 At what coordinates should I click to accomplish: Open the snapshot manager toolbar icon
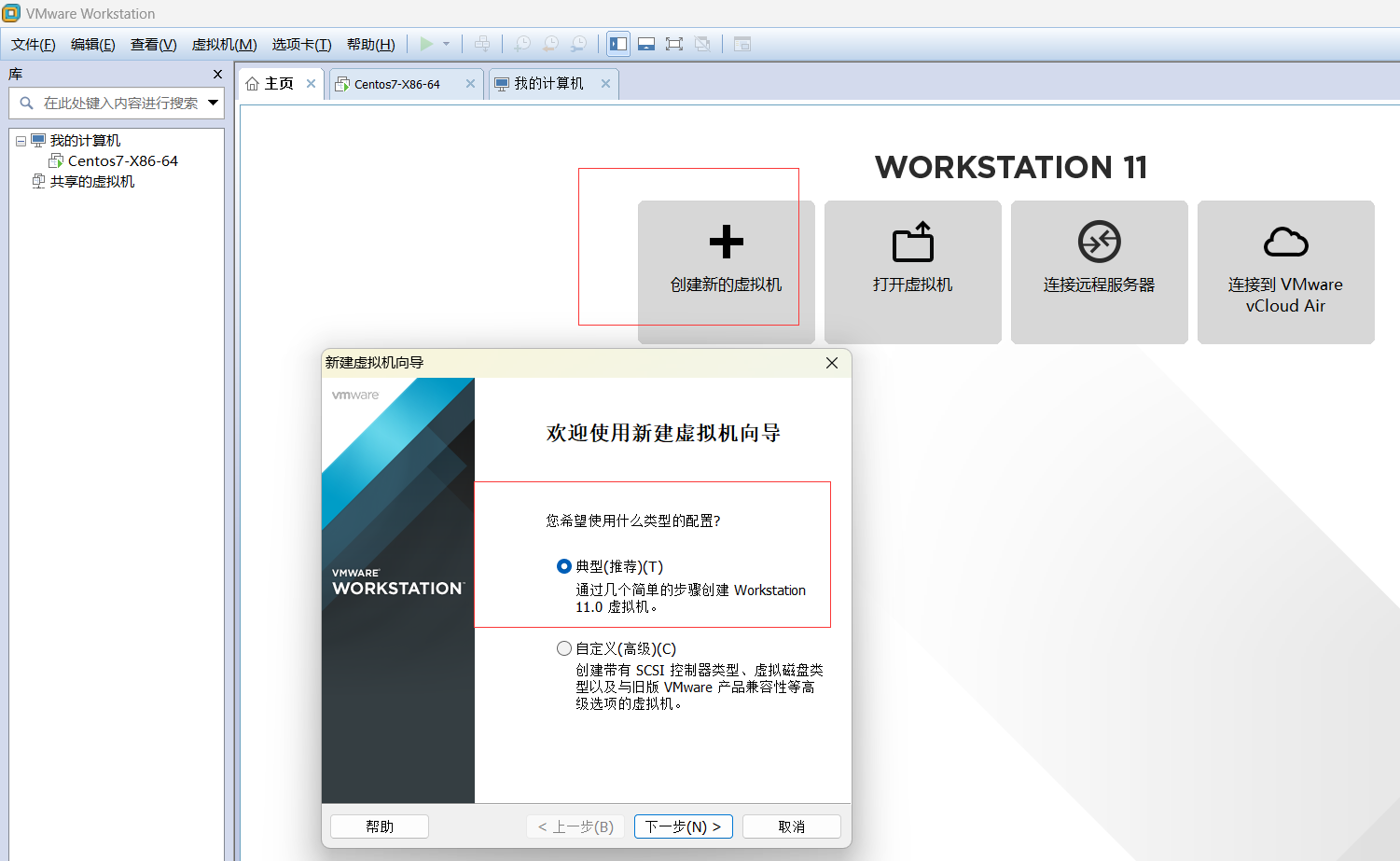click(579, 44)
